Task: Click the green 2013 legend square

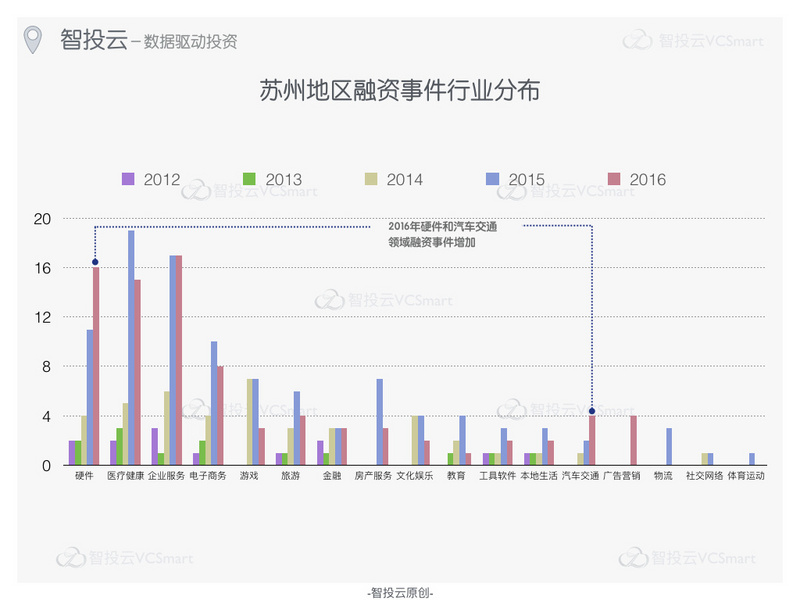Action: 250,179
